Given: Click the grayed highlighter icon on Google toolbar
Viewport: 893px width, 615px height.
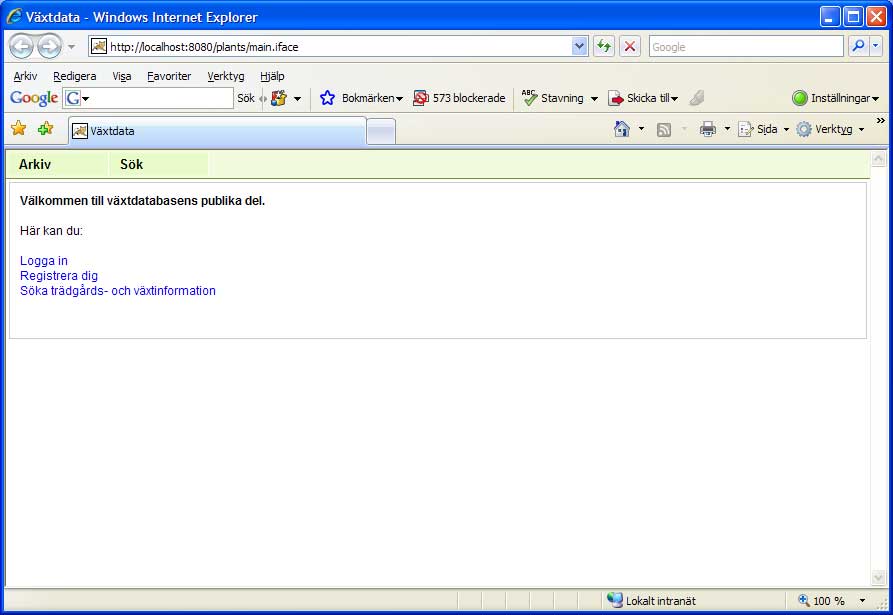Looking at the screenshot, I should [697, 98].
